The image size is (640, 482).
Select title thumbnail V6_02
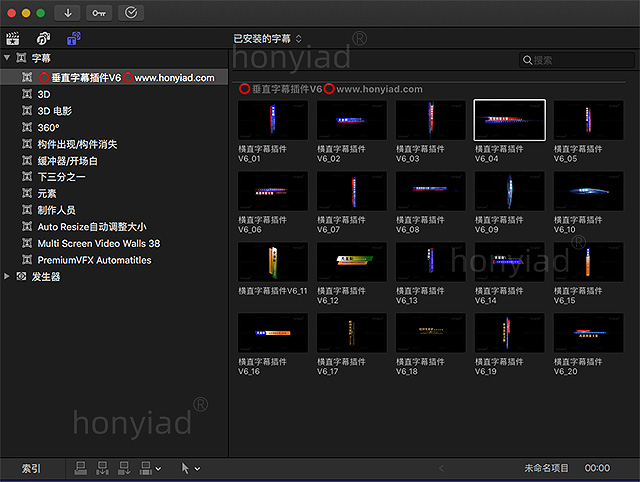(352, 120)
